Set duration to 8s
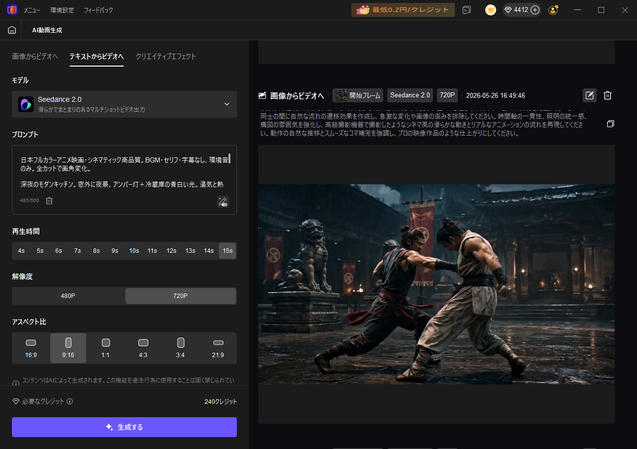 point(96,251)
